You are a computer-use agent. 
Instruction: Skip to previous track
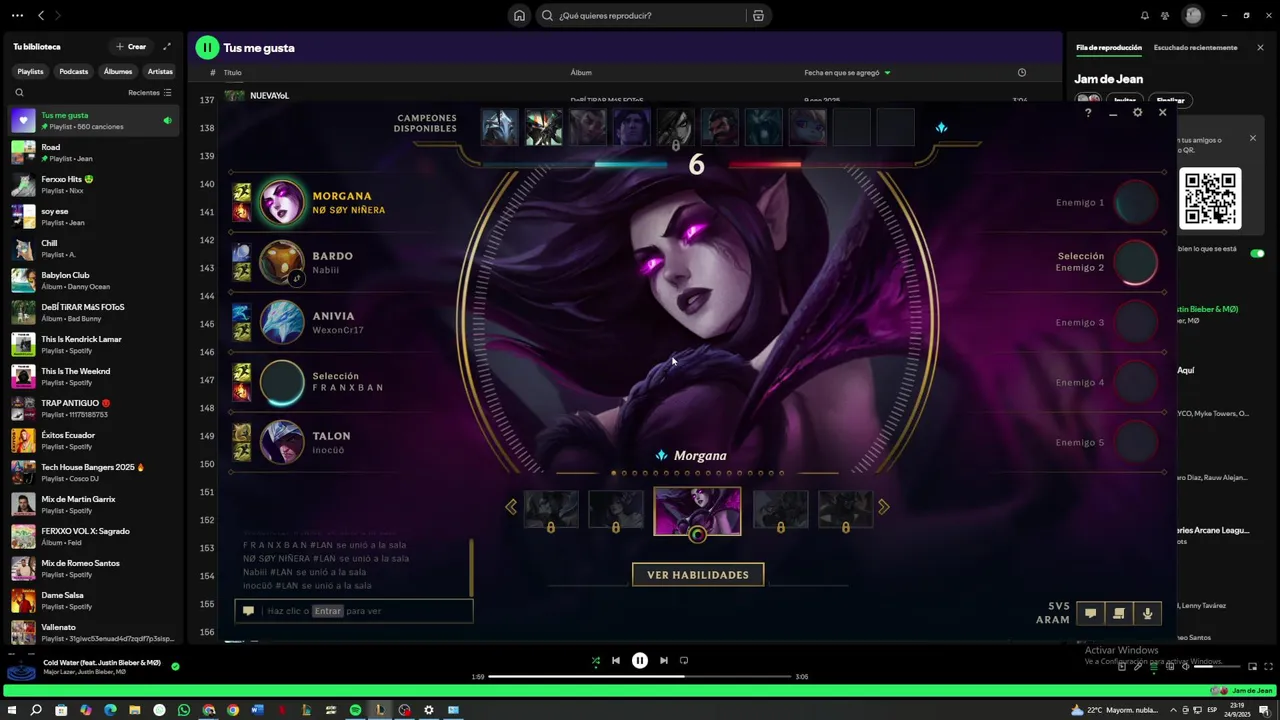click(616, 660)
